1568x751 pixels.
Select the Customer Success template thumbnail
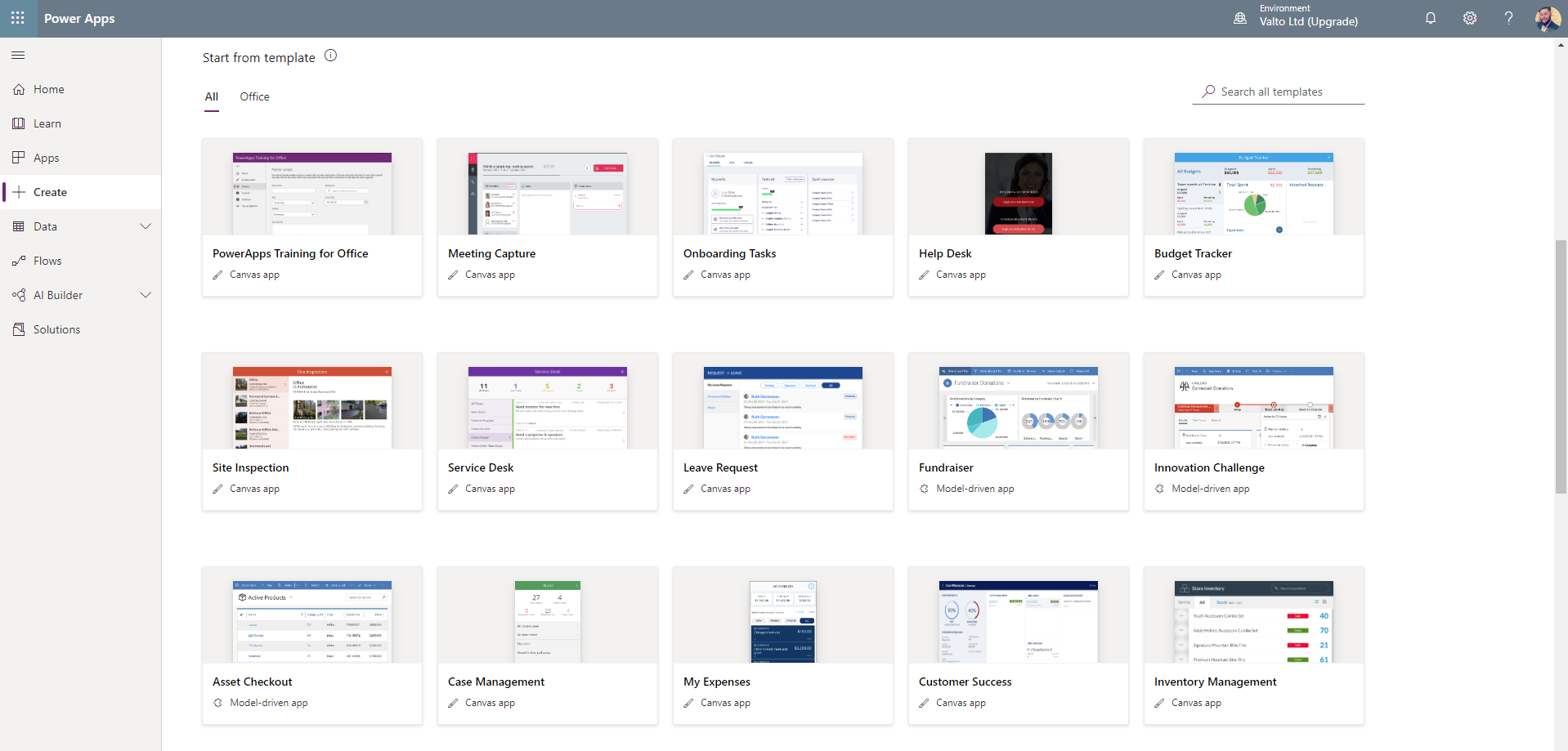[x=1019, y=622]
